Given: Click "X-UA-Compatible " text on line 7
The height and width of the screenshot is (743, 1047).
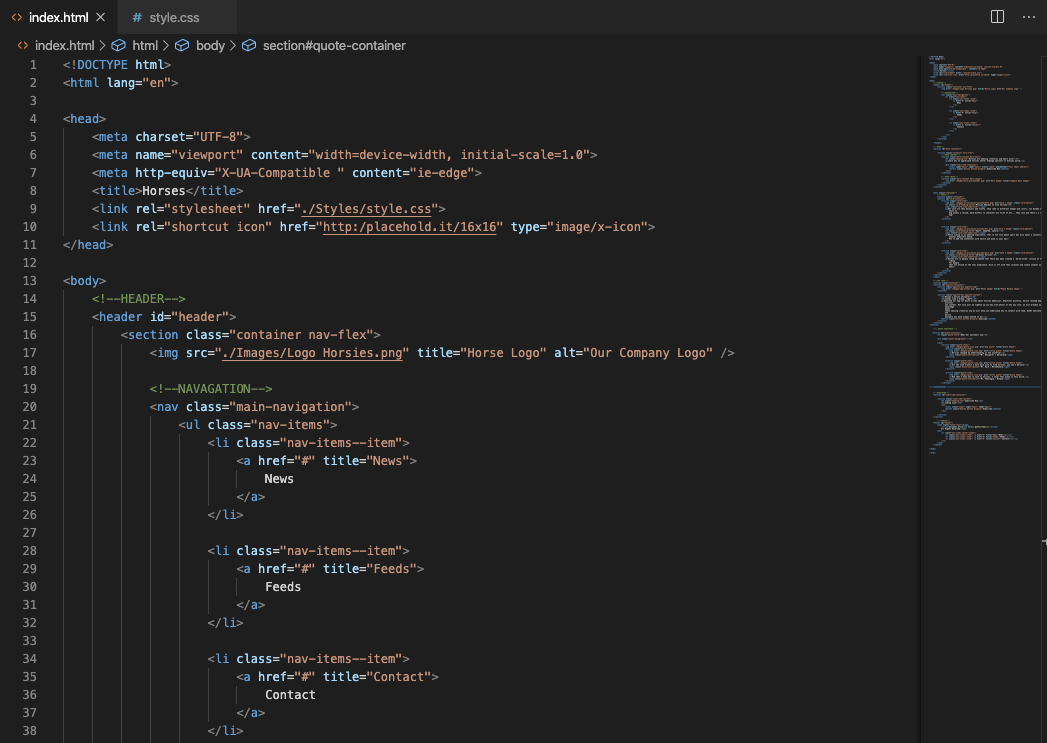Looking at the screenshot, I should (x=279, y=173).
